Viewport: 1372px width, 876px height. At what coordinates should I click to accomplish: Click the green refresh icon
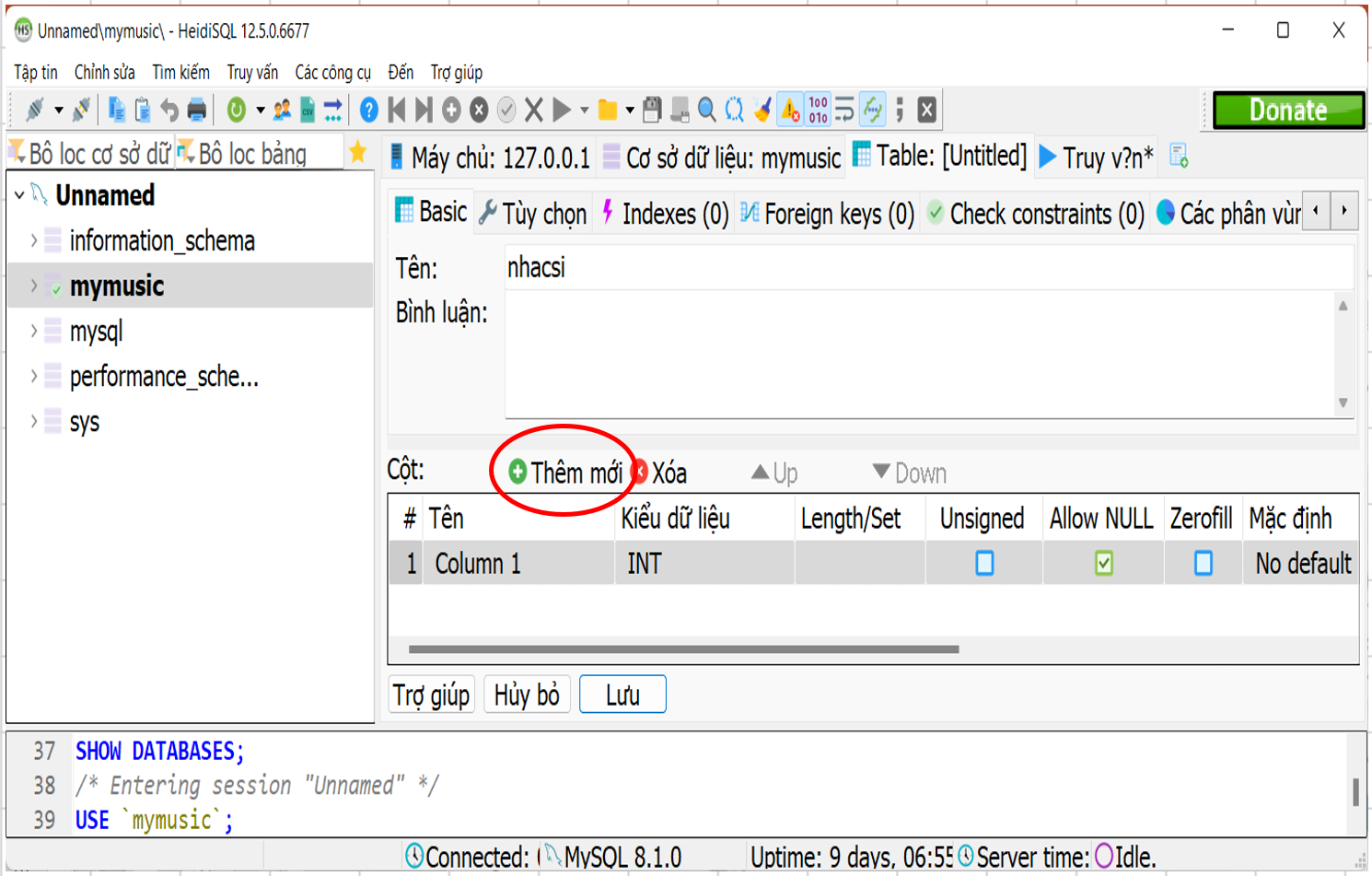[x=237, y=111]
